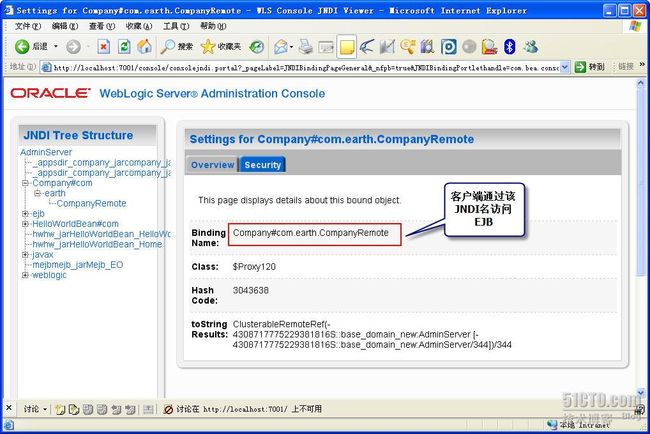
Task: Click the status bar Intranet zone indicator
Action: coord(580,425)
